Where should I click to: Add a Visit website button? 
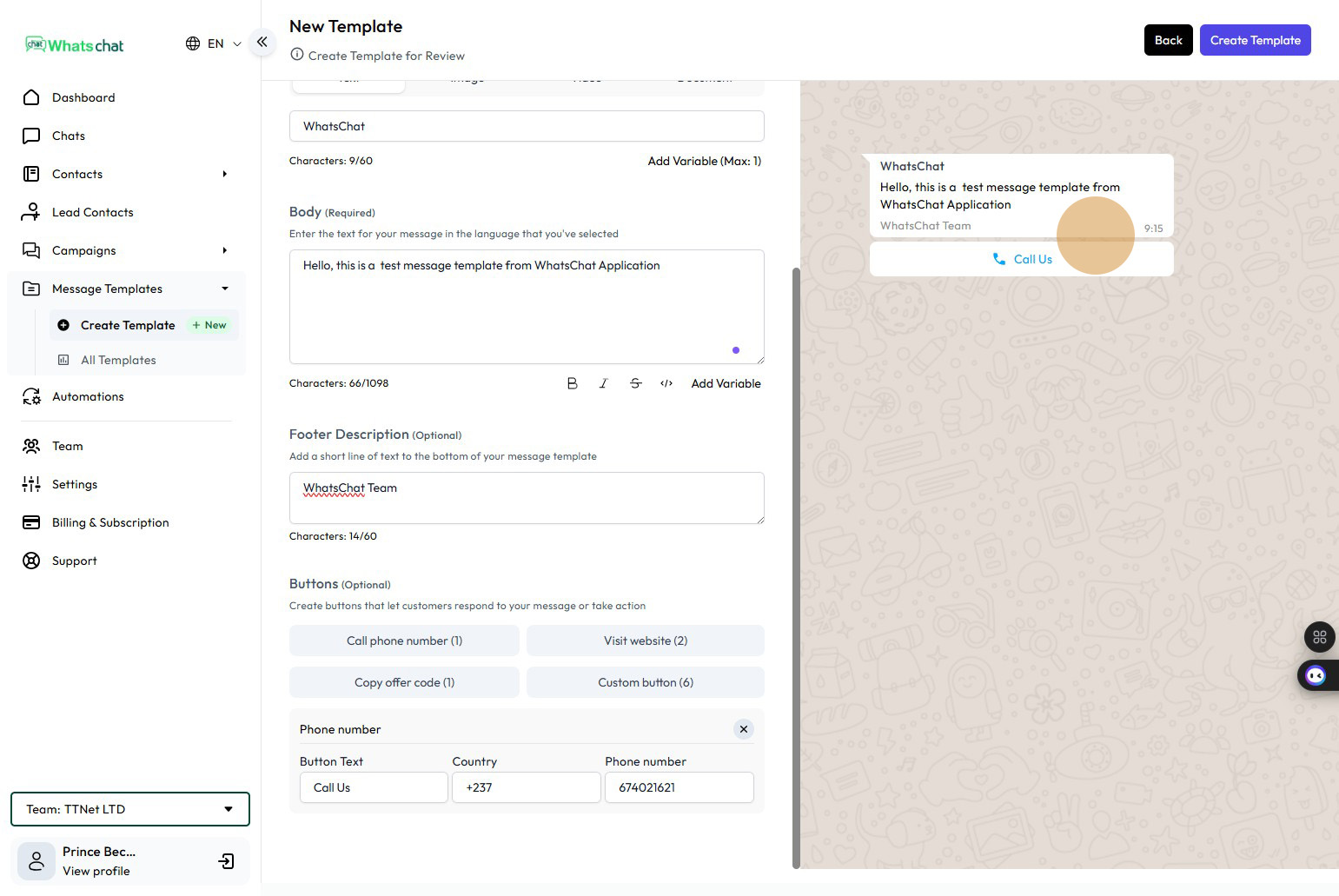coord(645,640)
